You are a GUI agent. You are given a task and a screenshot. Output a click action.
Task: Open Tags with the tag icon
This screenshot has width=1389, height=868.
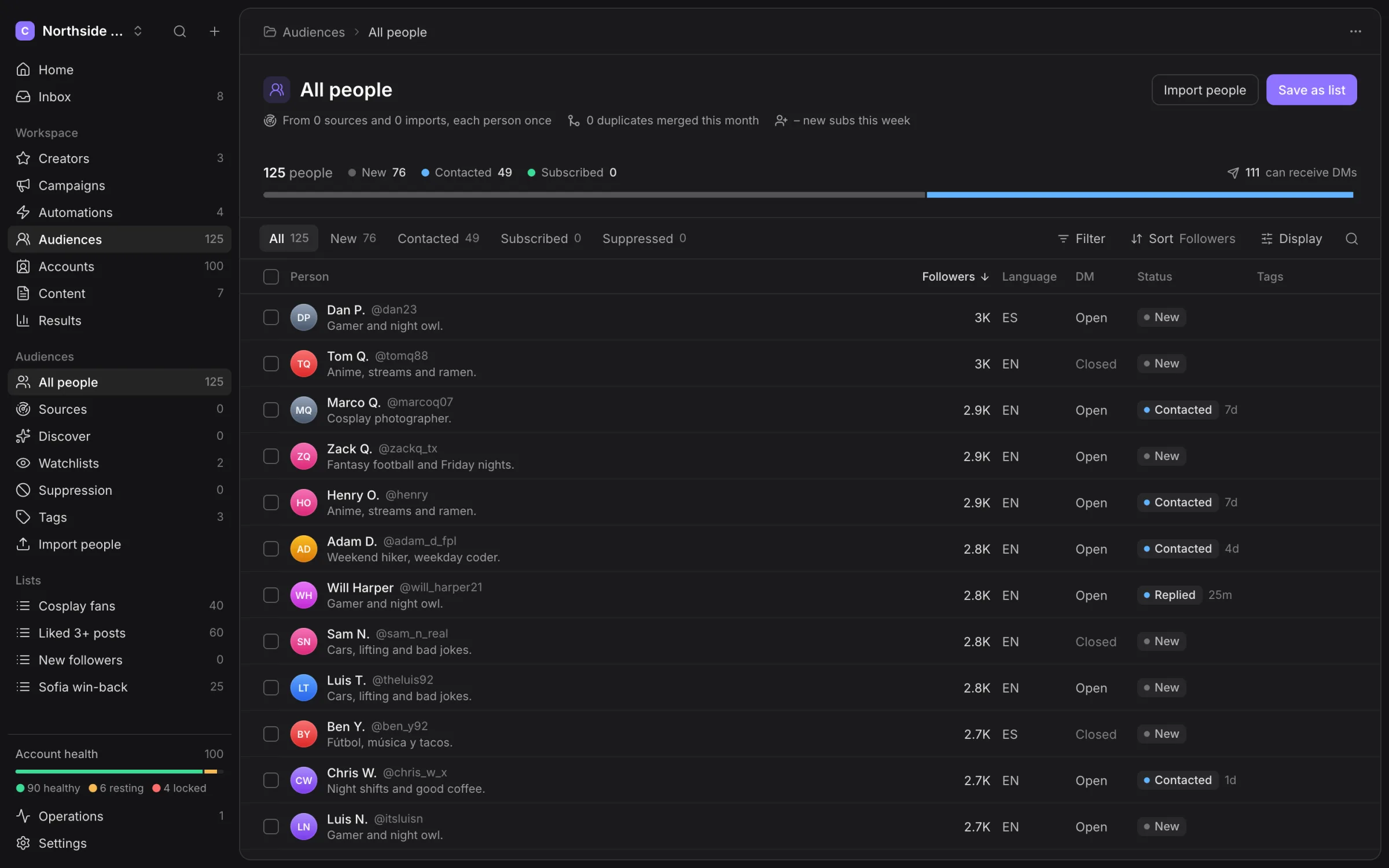tap(119, 517)
